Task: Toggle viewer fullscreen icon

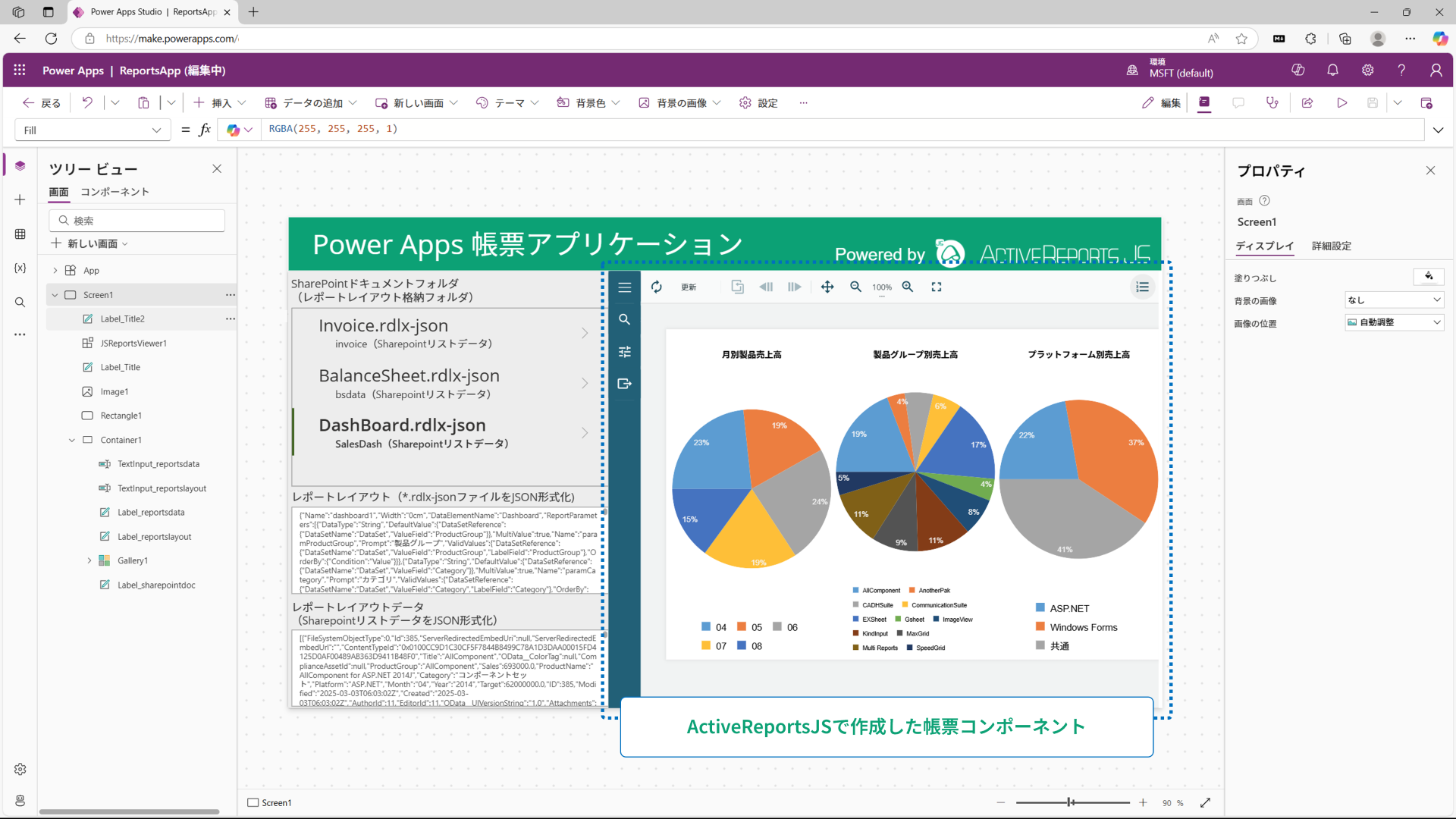Action: pos(937,287)
